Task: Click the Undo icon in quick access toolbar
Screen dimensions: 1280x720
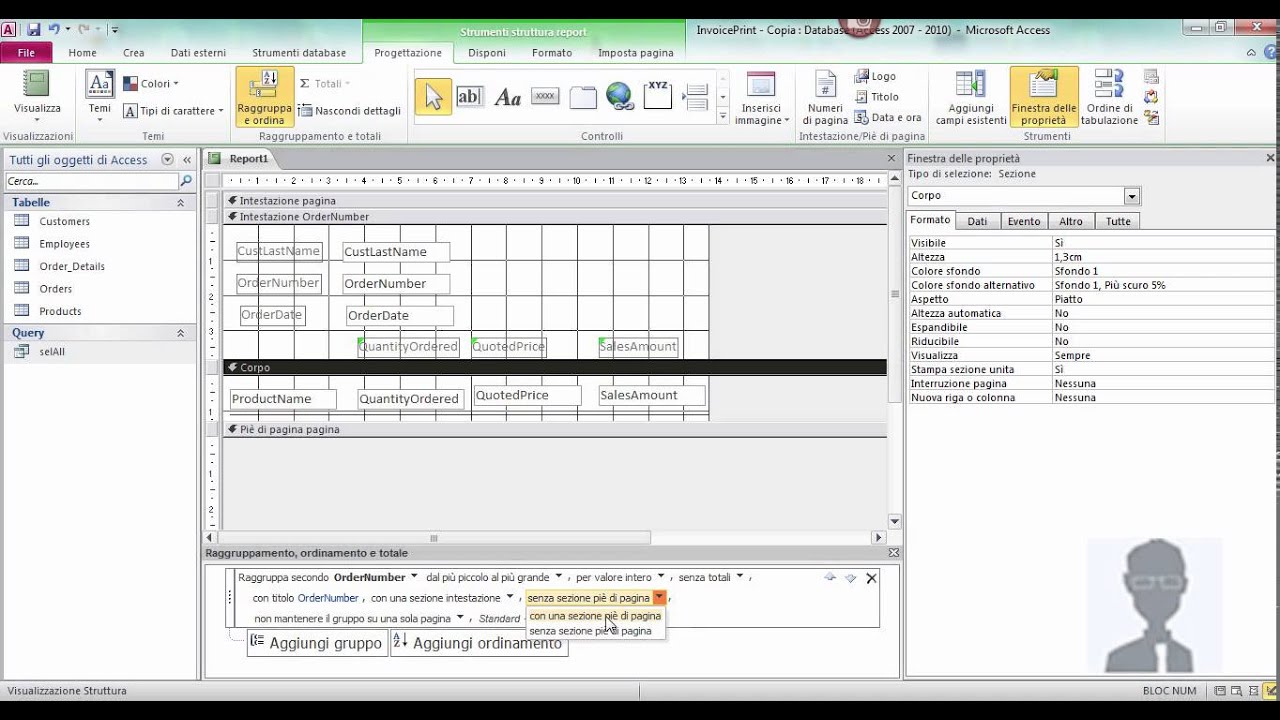Action: coord(54,30)
